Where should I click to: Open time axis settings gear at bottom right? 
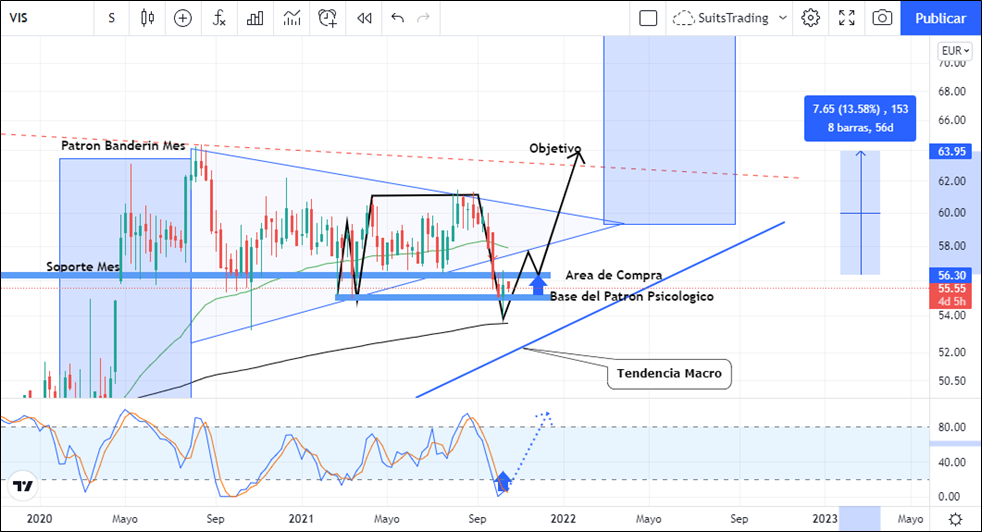956,518
